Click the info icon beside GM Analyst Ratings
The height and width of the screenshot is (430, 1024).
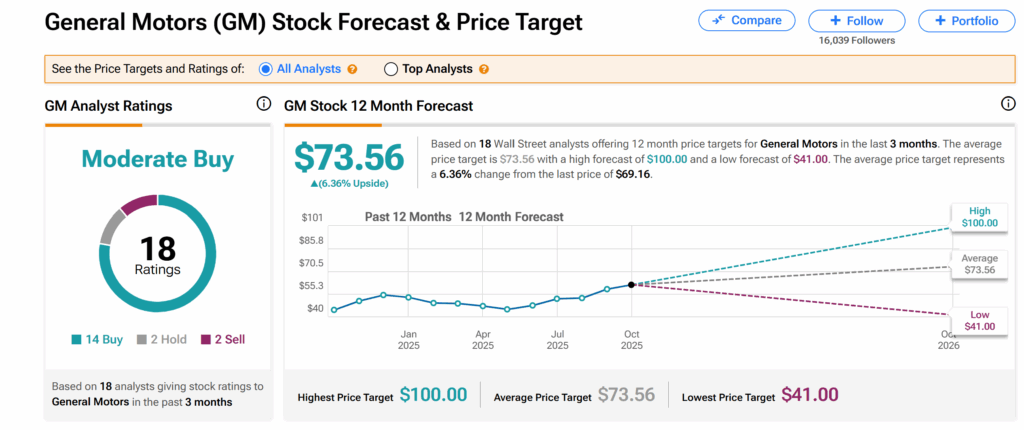[264, 104]
